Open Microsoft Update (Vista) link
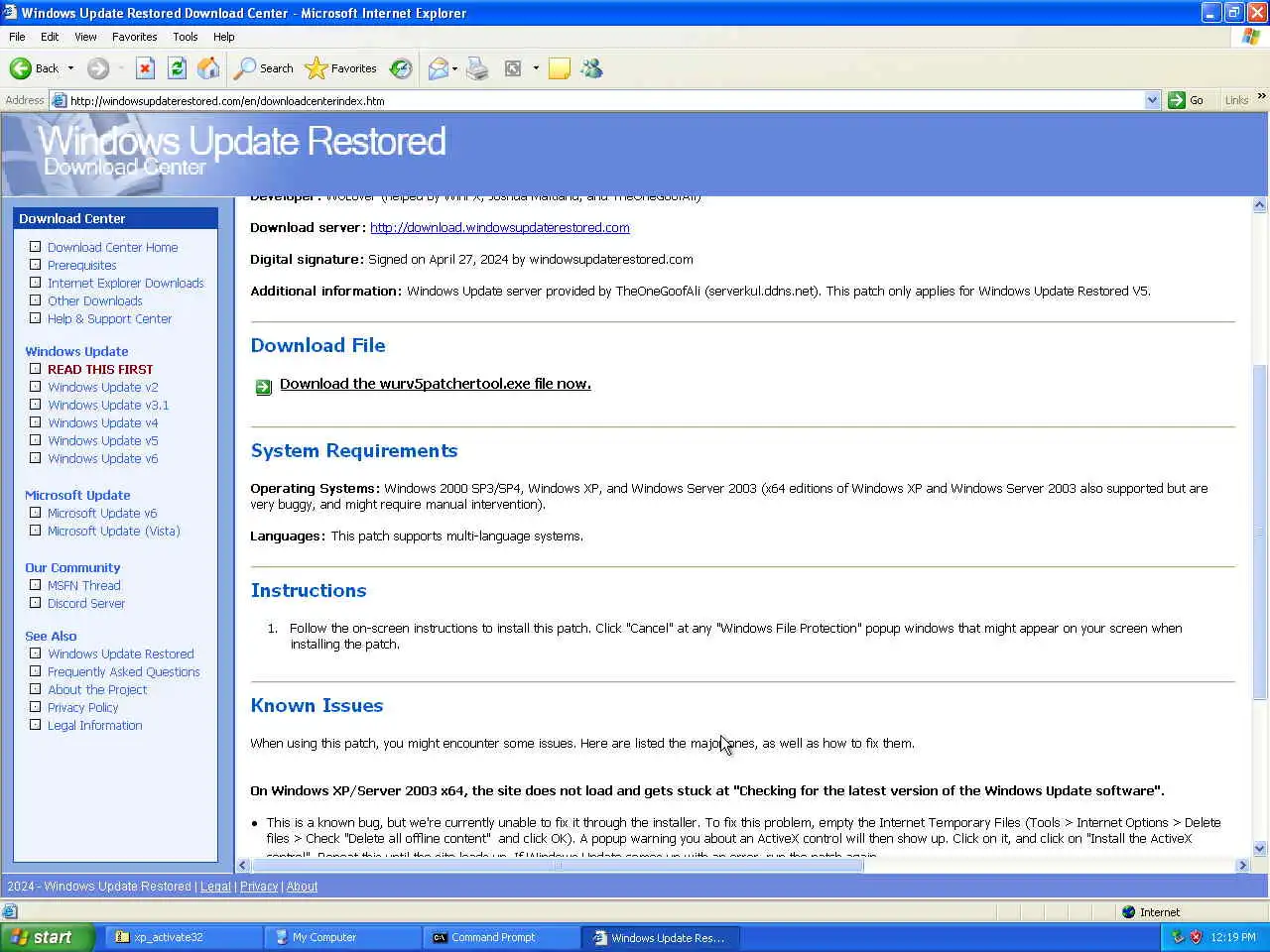This screenshot has width=1270, height=952. (114, 531)
